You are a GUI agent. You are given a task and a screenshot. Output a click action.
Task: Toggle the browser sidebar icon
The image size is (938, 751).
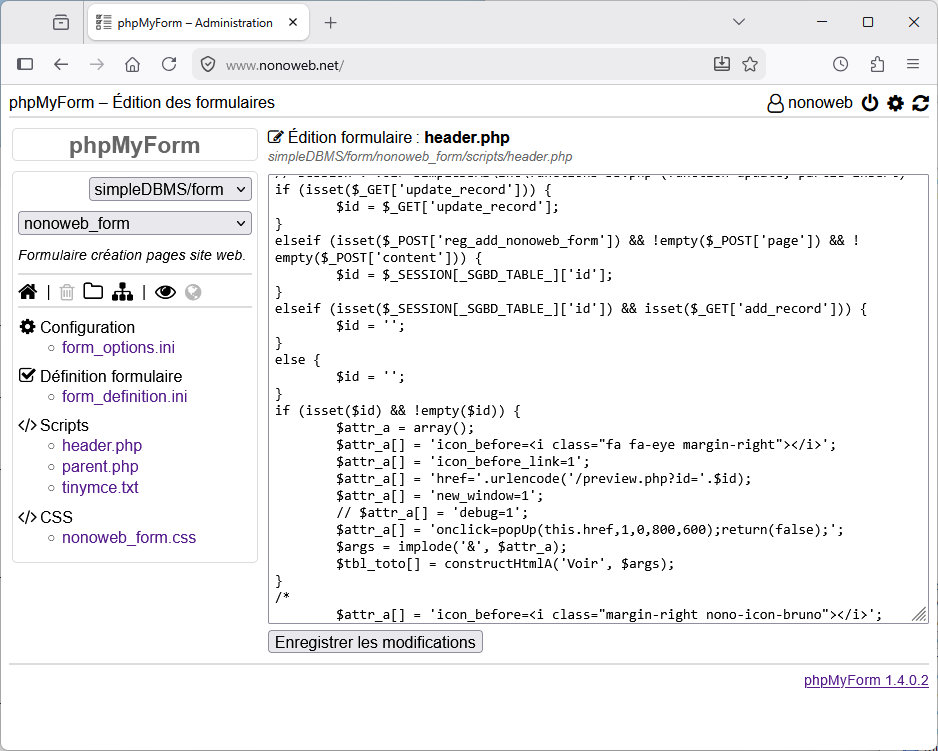pos(25,64)
